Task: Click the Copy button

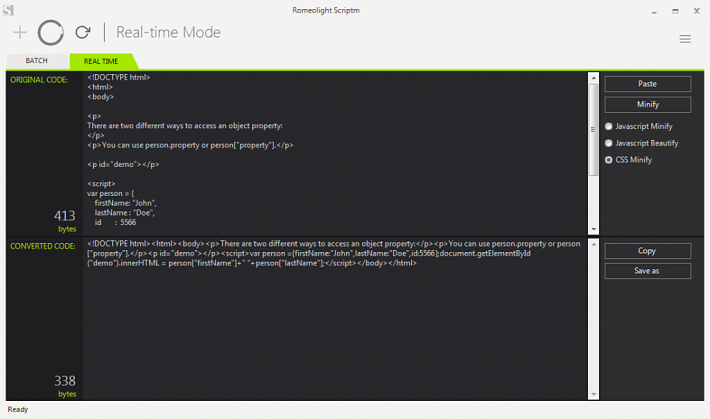Action: [648, 251]
